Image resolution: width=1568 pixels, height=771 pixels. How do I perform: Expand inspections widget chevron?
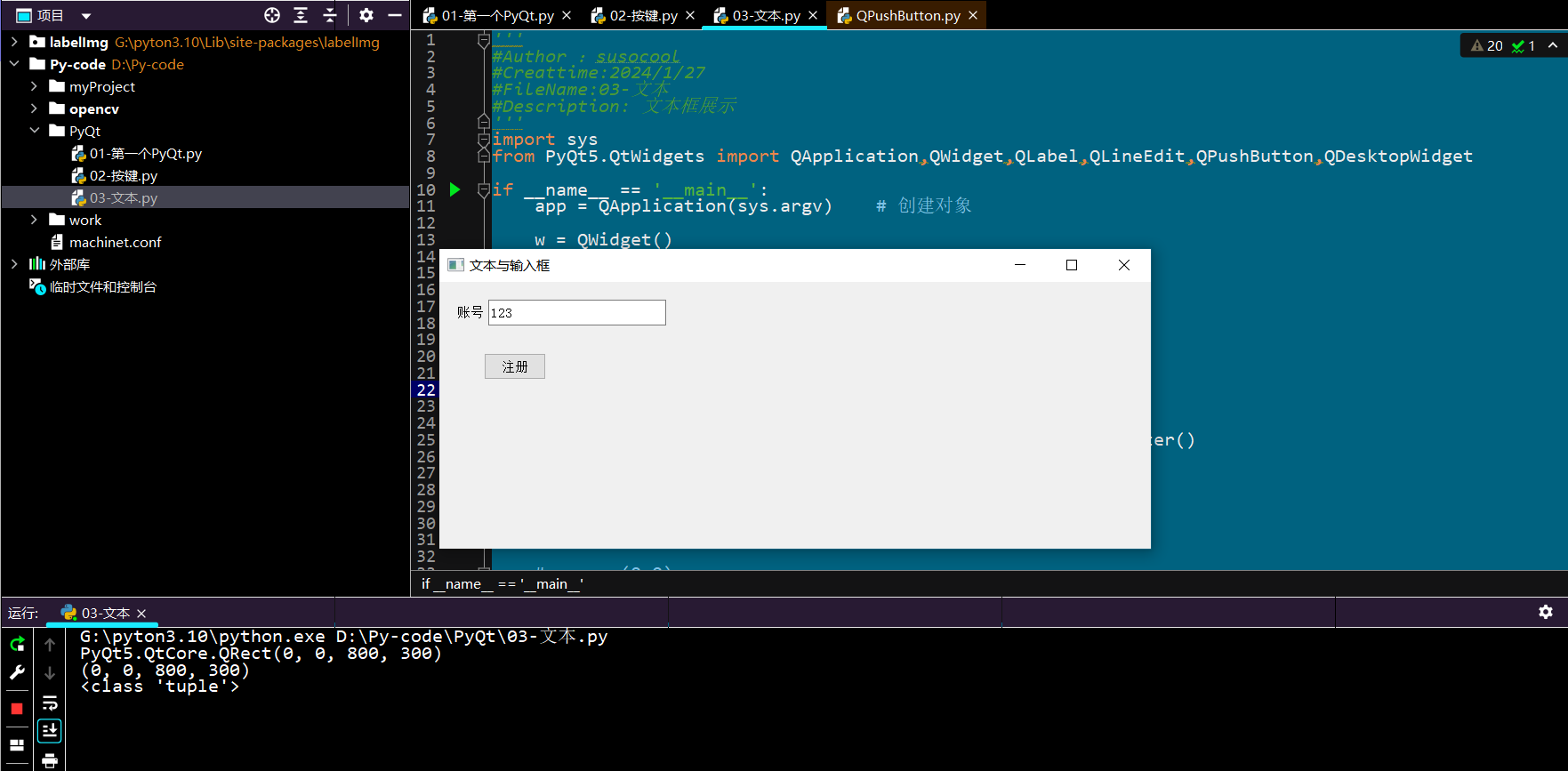click(1553, 45)
